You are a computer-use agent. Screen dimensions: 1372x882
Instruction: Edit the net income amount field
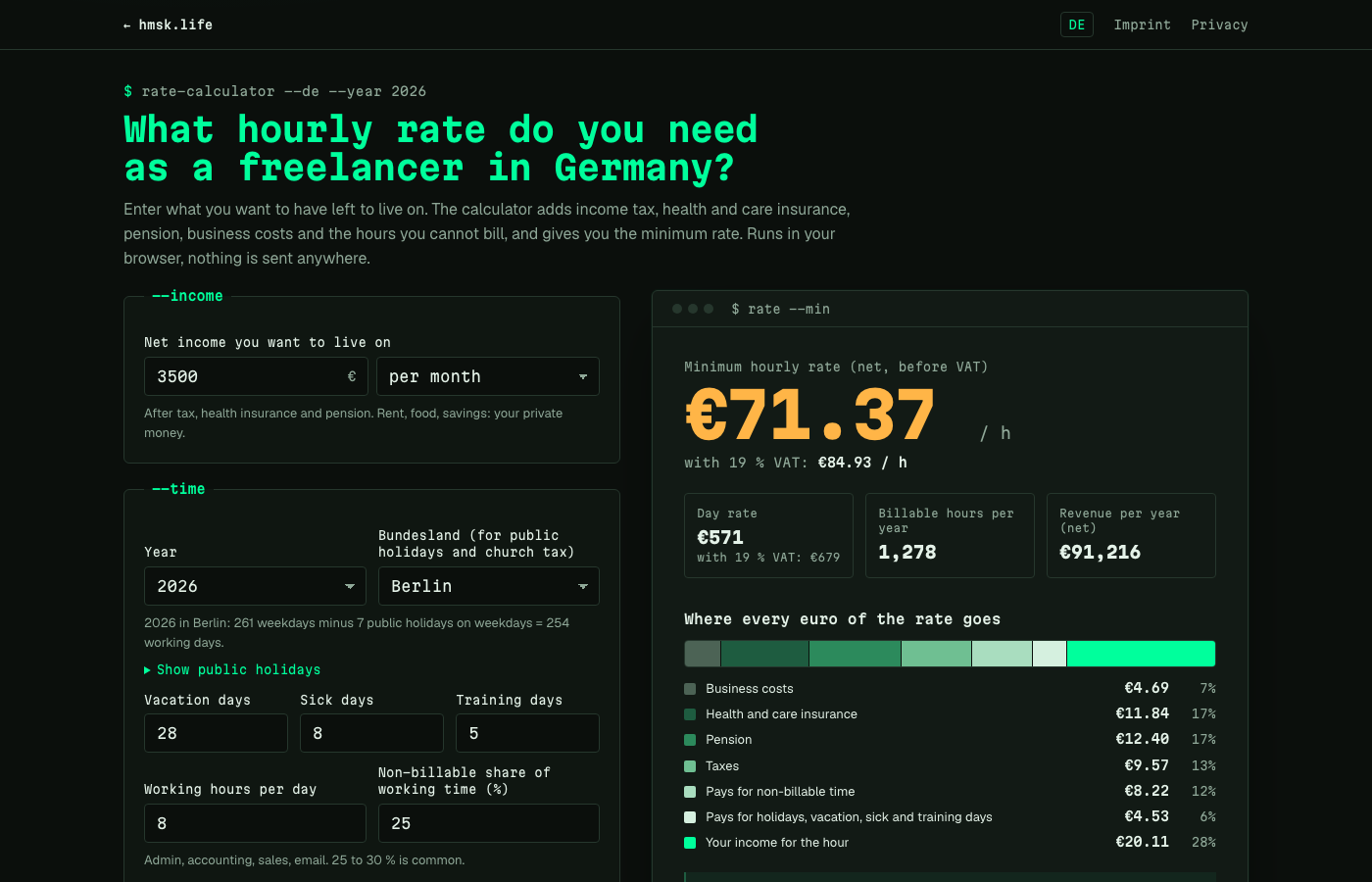click(256, 376)
